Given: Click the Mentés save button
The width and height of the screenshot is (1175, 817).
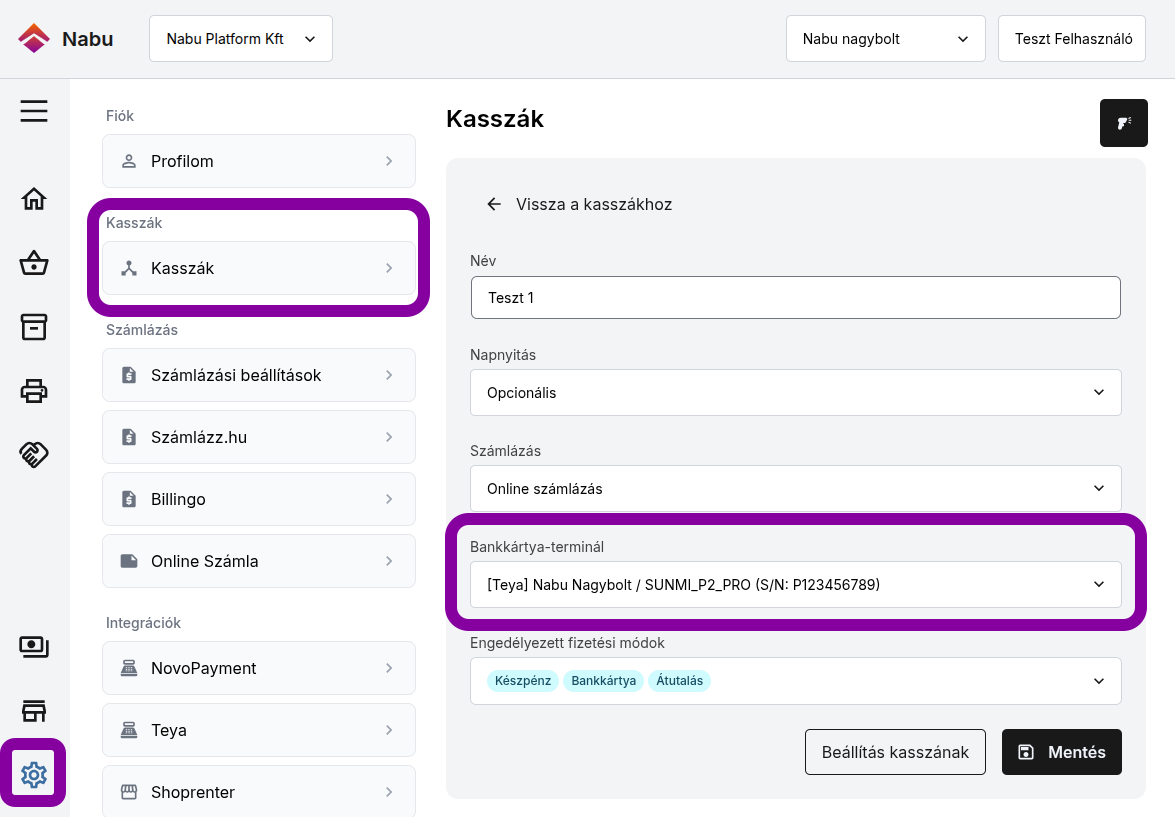Looking at the screenshot, I should click(1062, 752).
